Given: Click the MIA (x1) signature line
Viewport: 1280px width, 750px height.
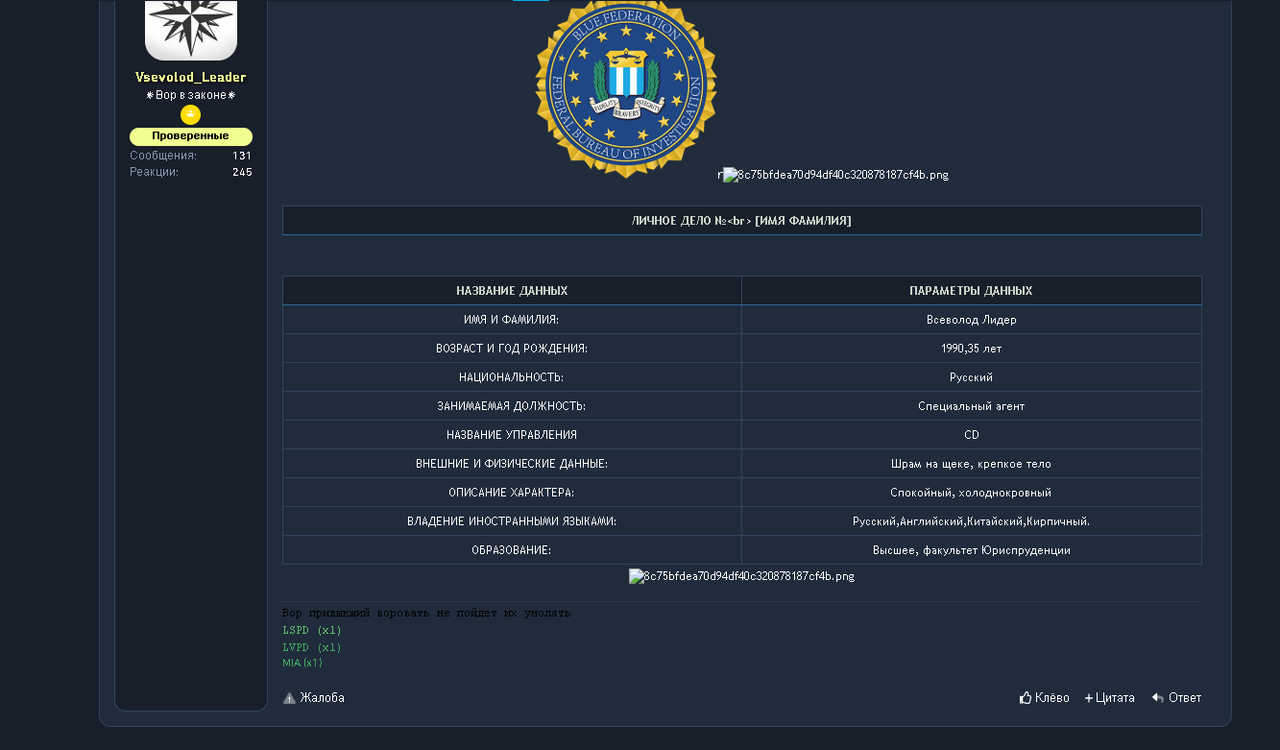Looking at the screenshot, I should [303, 663].
